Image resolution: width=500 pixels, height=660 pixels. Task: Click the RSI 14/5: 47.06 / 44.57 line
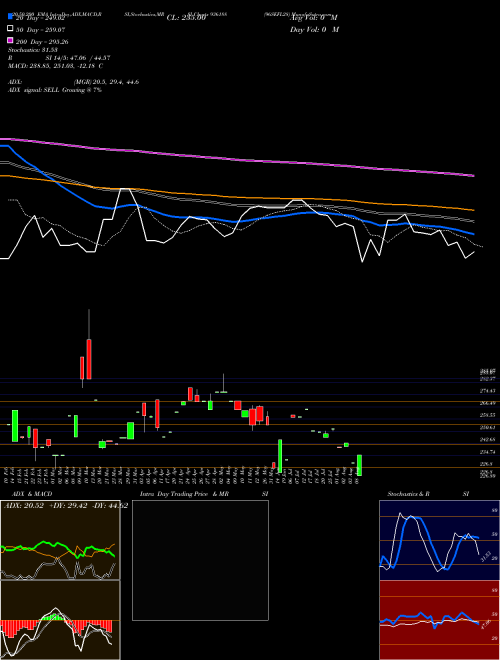click(x=59, y=58)
